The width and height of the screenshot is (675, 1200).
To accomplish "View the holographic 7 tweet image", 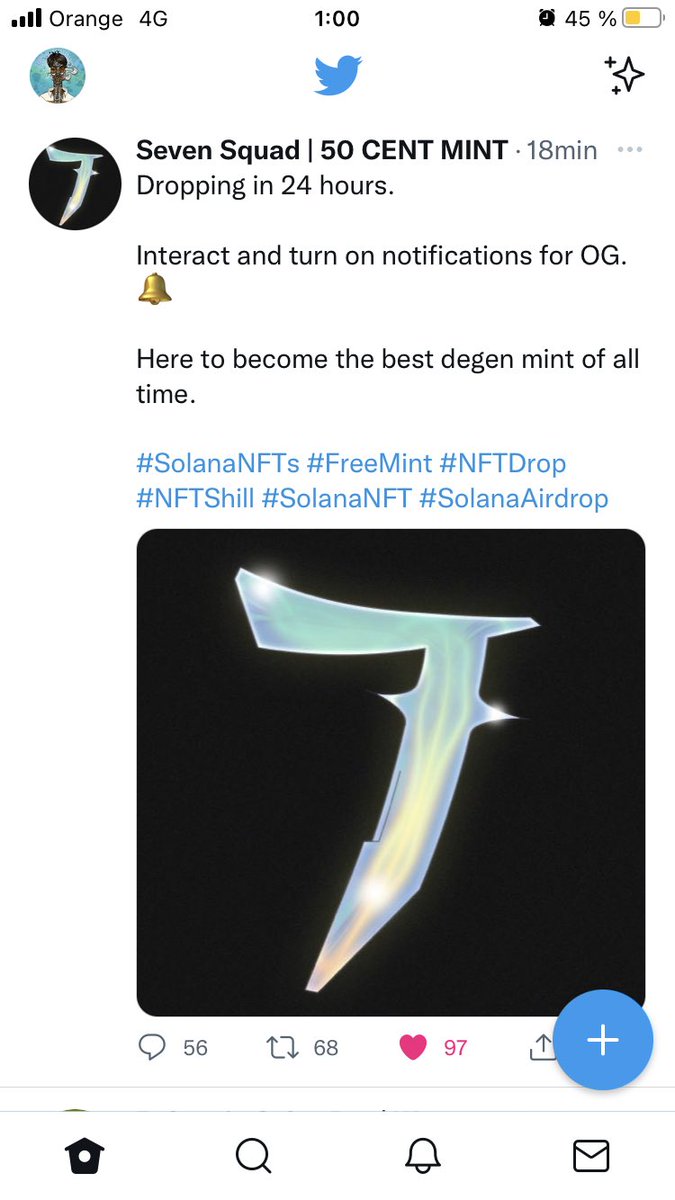I will pyautogui.click(x=391, y=772).
